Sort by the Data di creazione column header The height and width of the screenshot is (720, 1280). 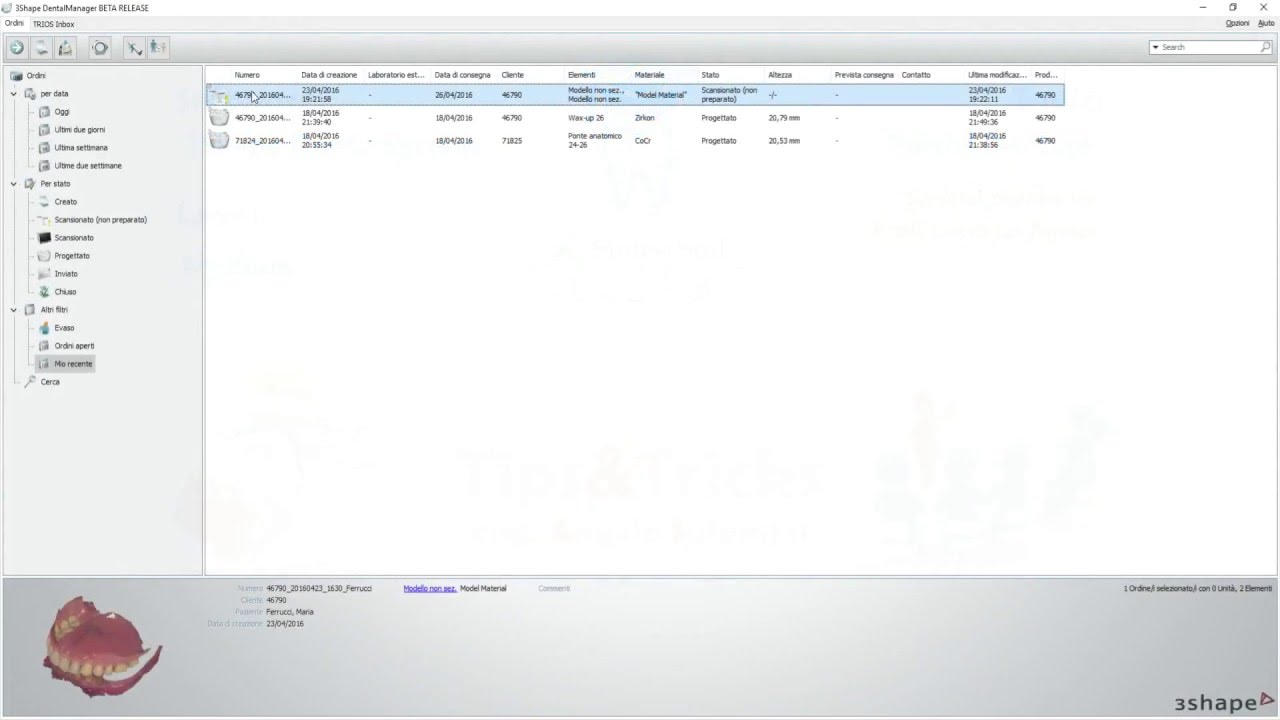pyautogui.click(x=329, y=75)
